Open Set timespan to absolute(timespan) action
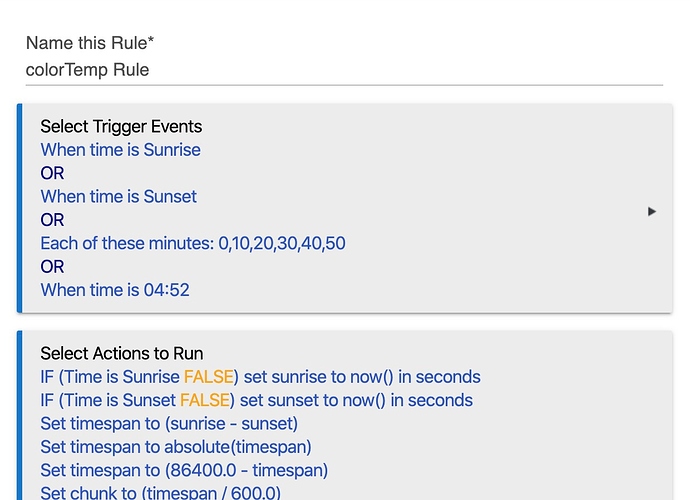 176,447
